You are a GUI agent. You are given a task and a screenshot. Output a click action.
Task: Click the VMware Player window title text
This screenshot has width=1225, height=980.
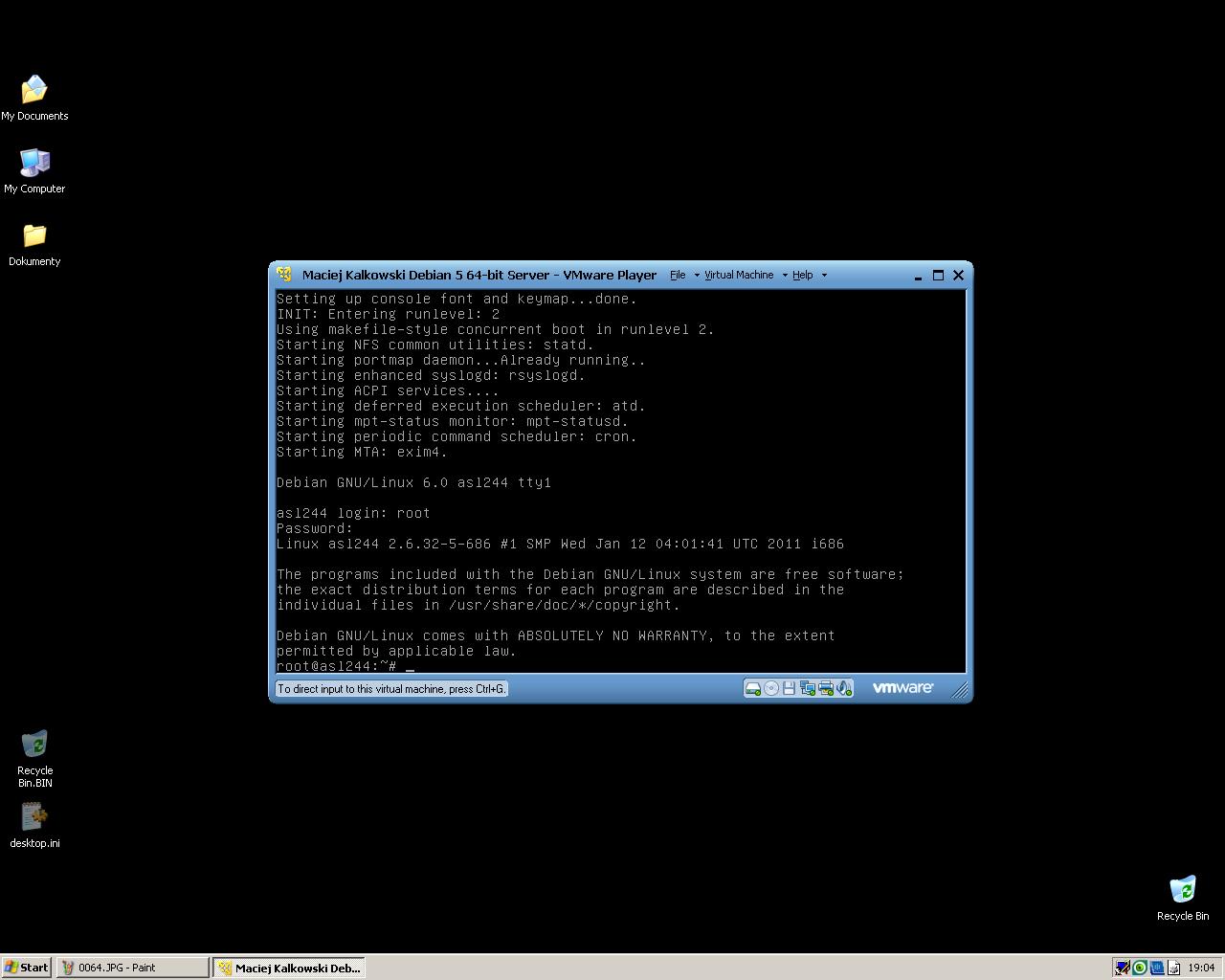479,275
